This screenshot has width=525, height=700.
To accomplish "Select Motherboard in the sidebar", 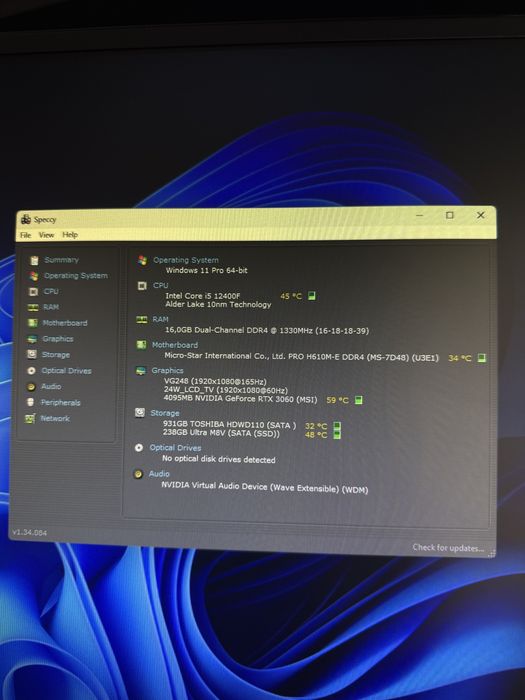I will (x=65, y=323).
